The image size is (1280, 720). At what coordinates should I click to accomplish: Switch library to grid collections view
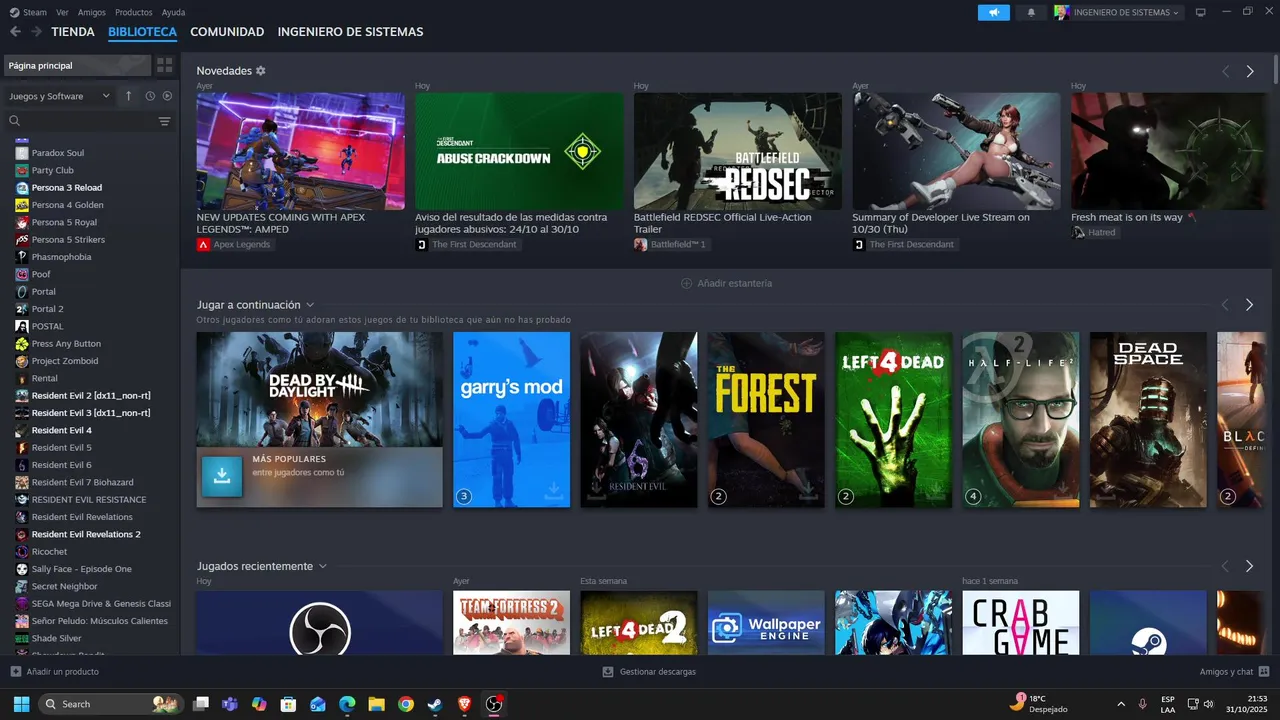(165, 65)
